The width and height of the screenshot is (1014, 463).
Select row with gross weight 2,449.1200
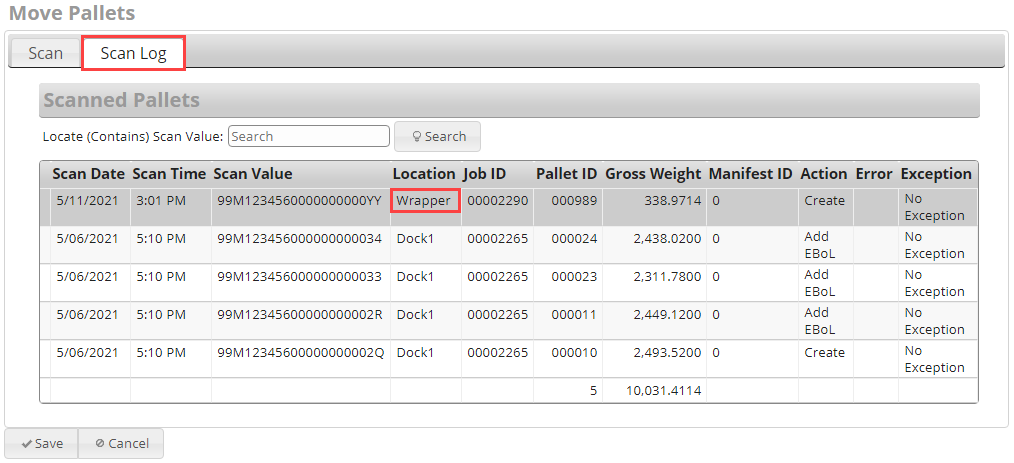(509, 321)
